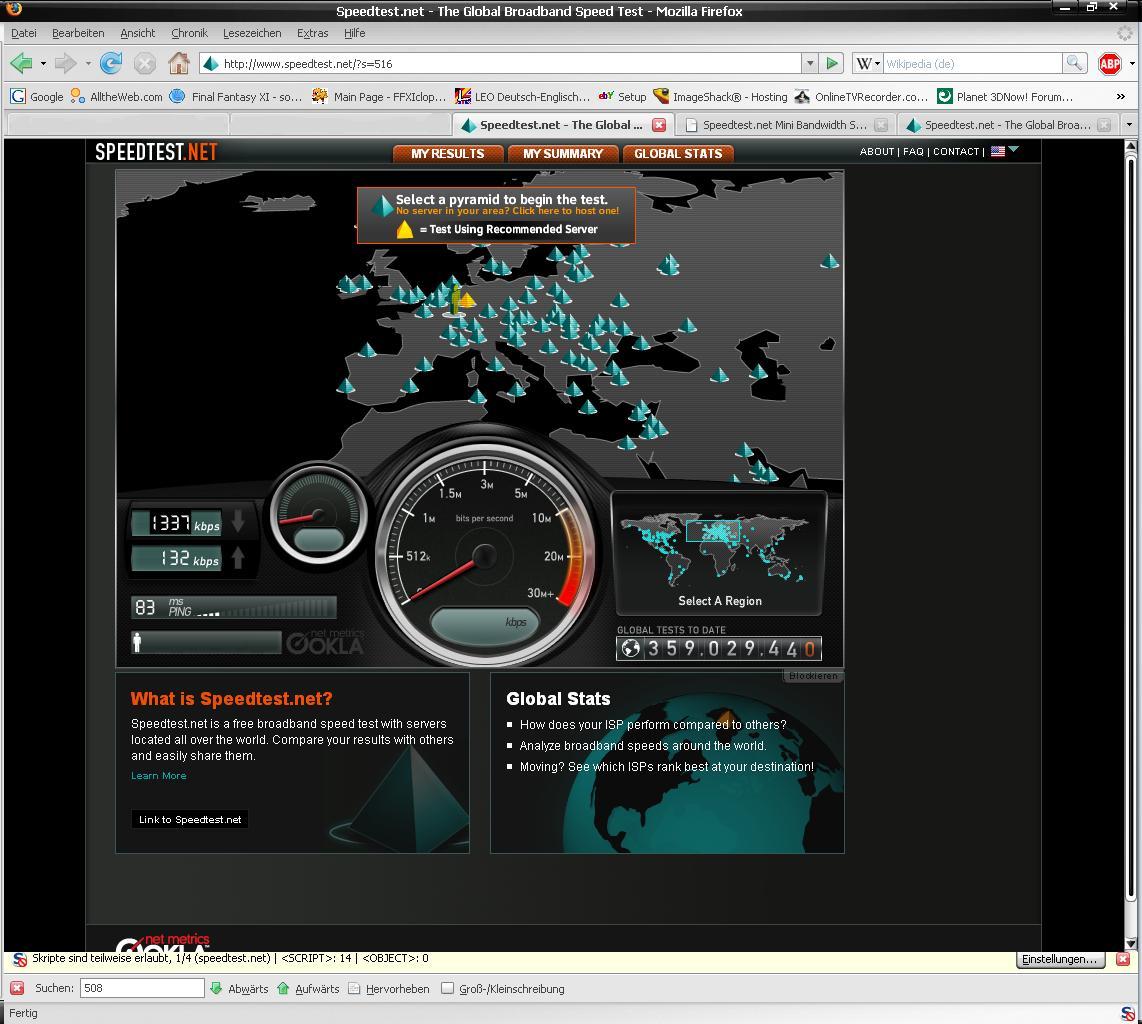Screen dimensions: 1142x1024
Task: Go back with the green arrow
Action: (x=21, y=63)
